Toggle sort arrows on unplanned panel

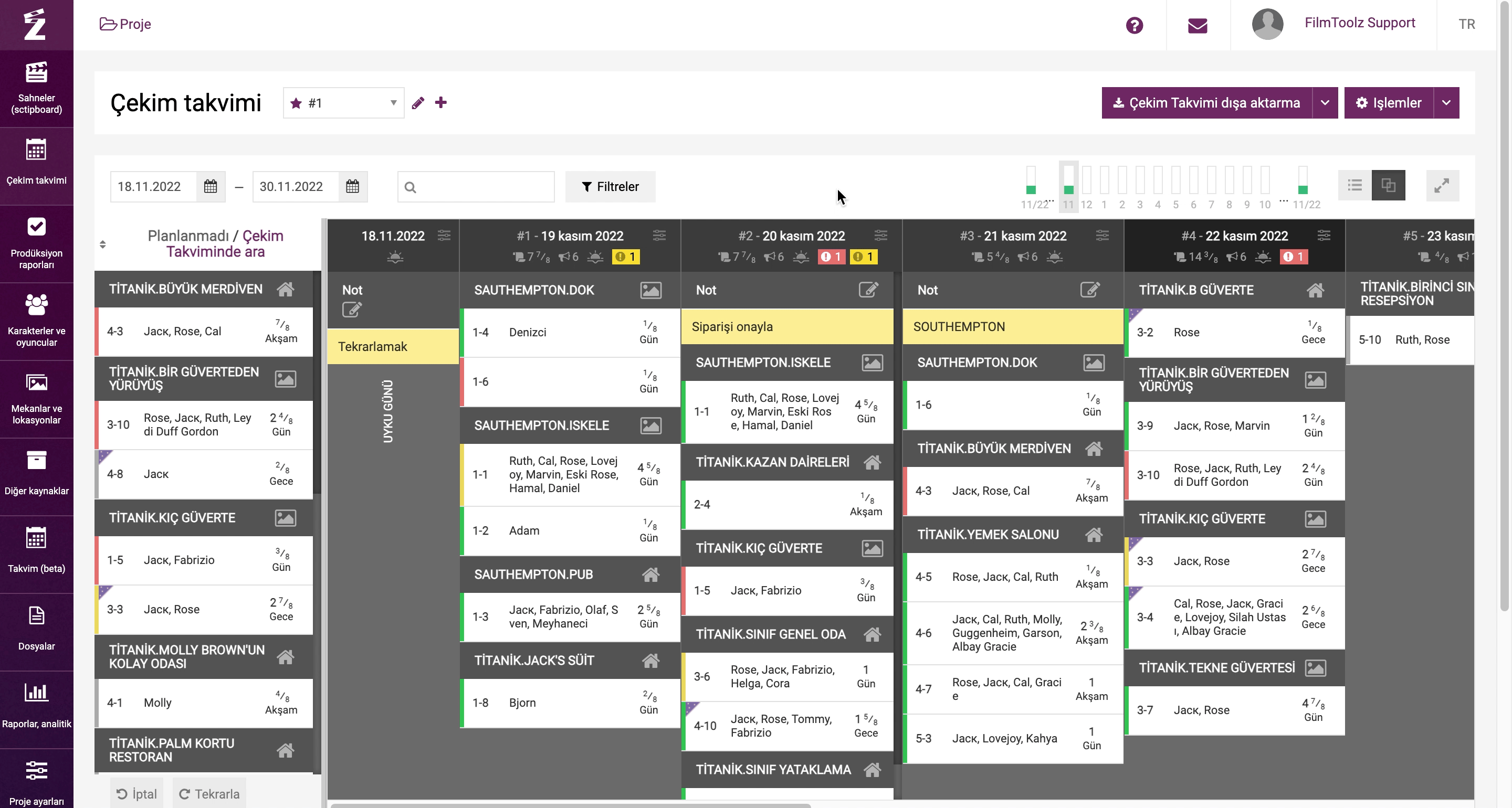point(103,244)
